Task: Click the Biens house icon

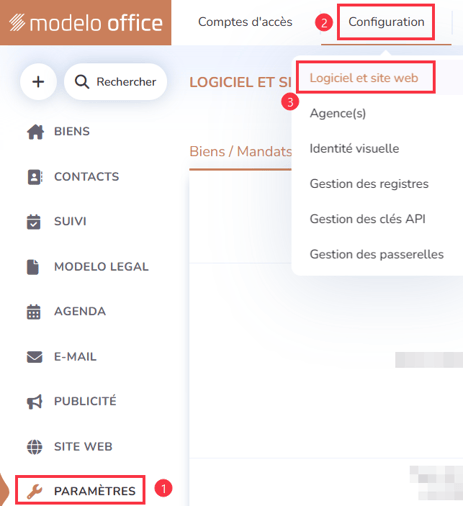Action: [35, 131]
